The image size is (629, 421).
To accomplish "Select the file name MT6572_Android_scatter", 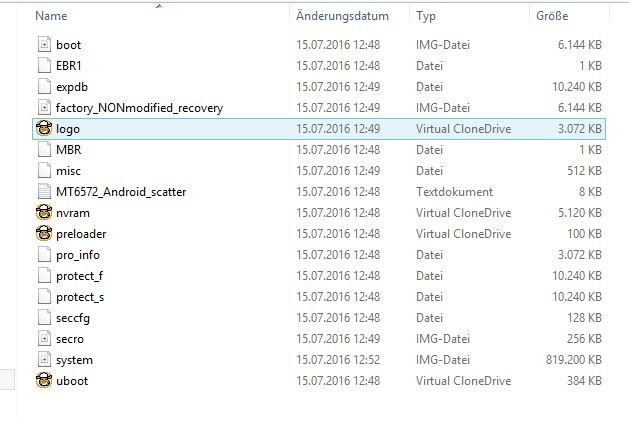I will pyautogui.click(x=121, y=192).
